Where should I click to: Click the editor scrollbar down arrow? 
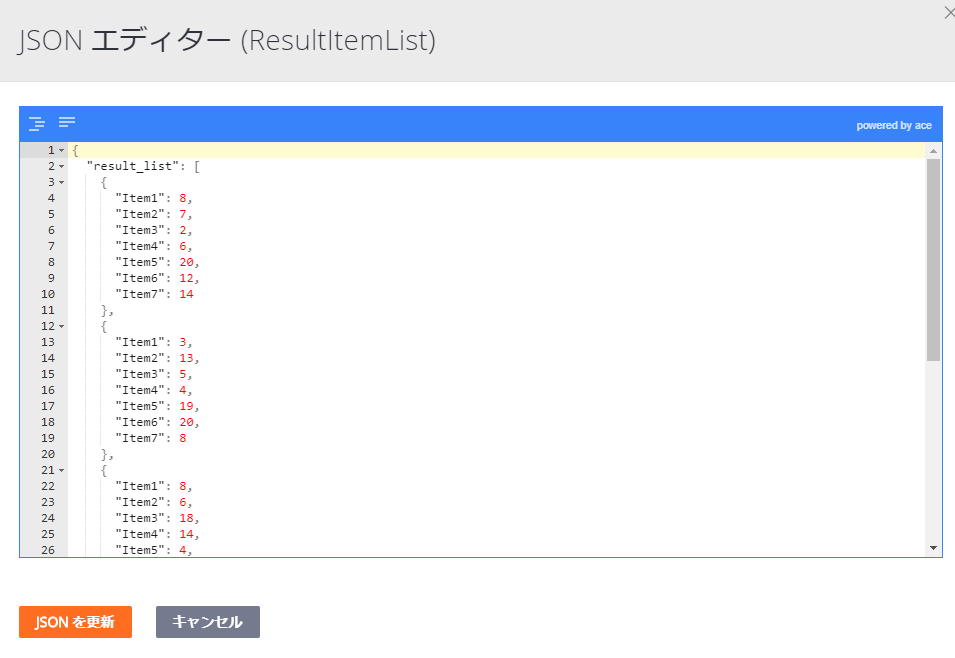pos(933,548)
